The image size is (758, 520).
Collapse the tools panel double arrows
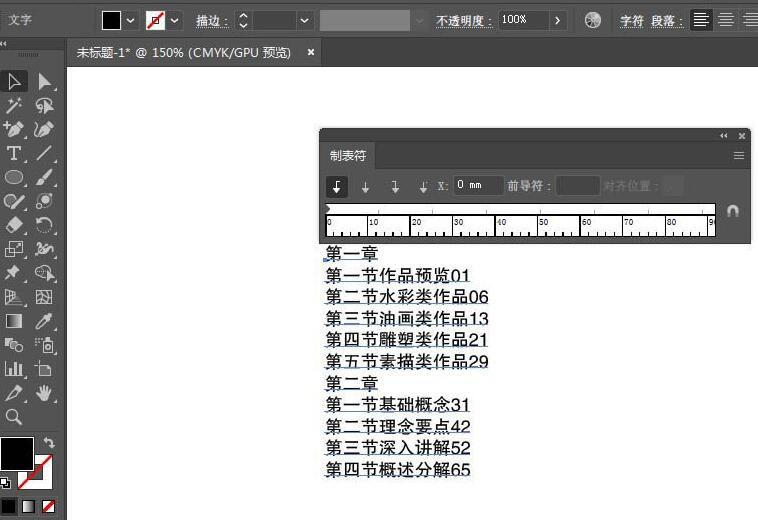(4, 43)
